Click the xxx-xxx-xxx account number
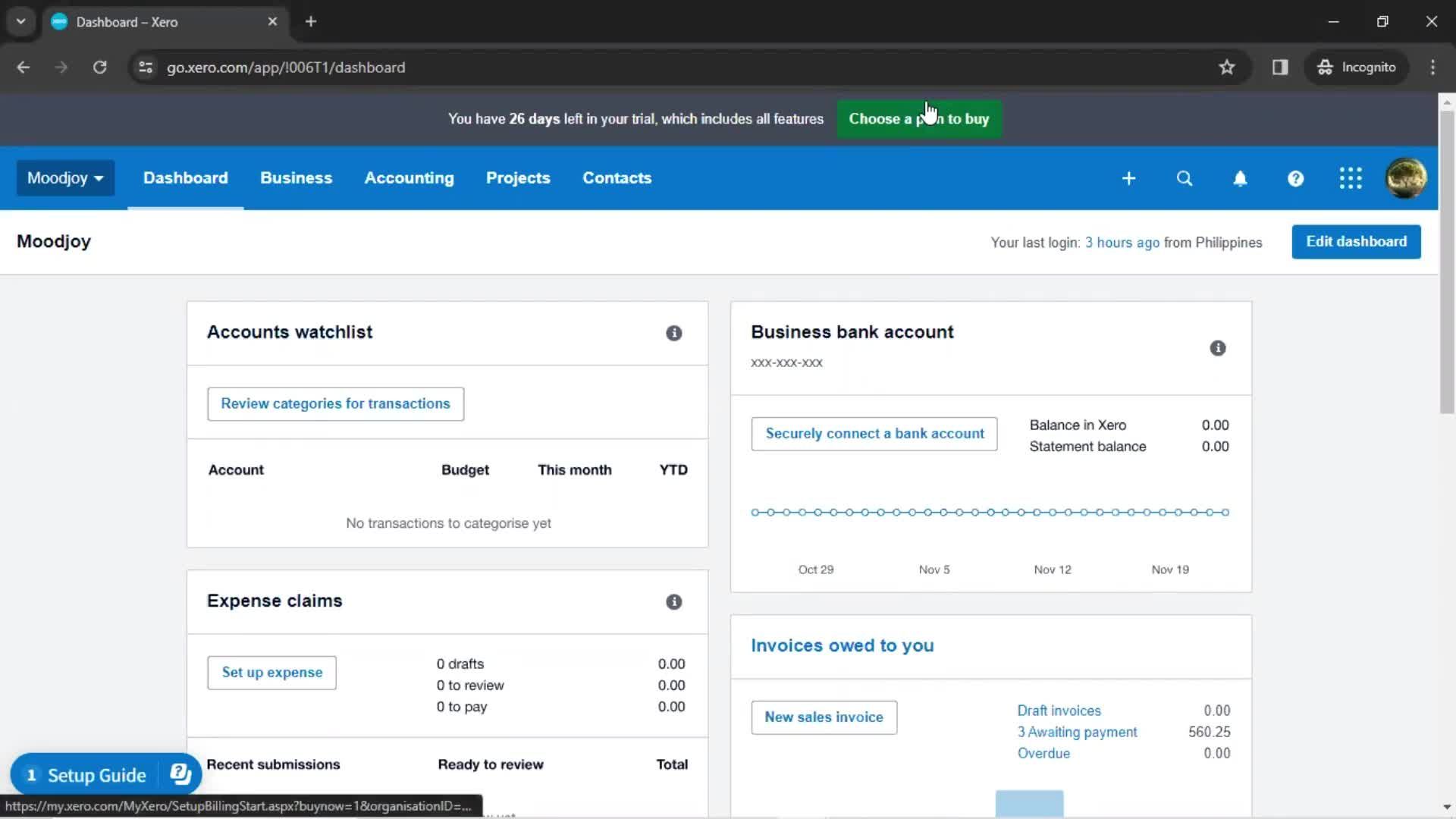 point(786,362)
